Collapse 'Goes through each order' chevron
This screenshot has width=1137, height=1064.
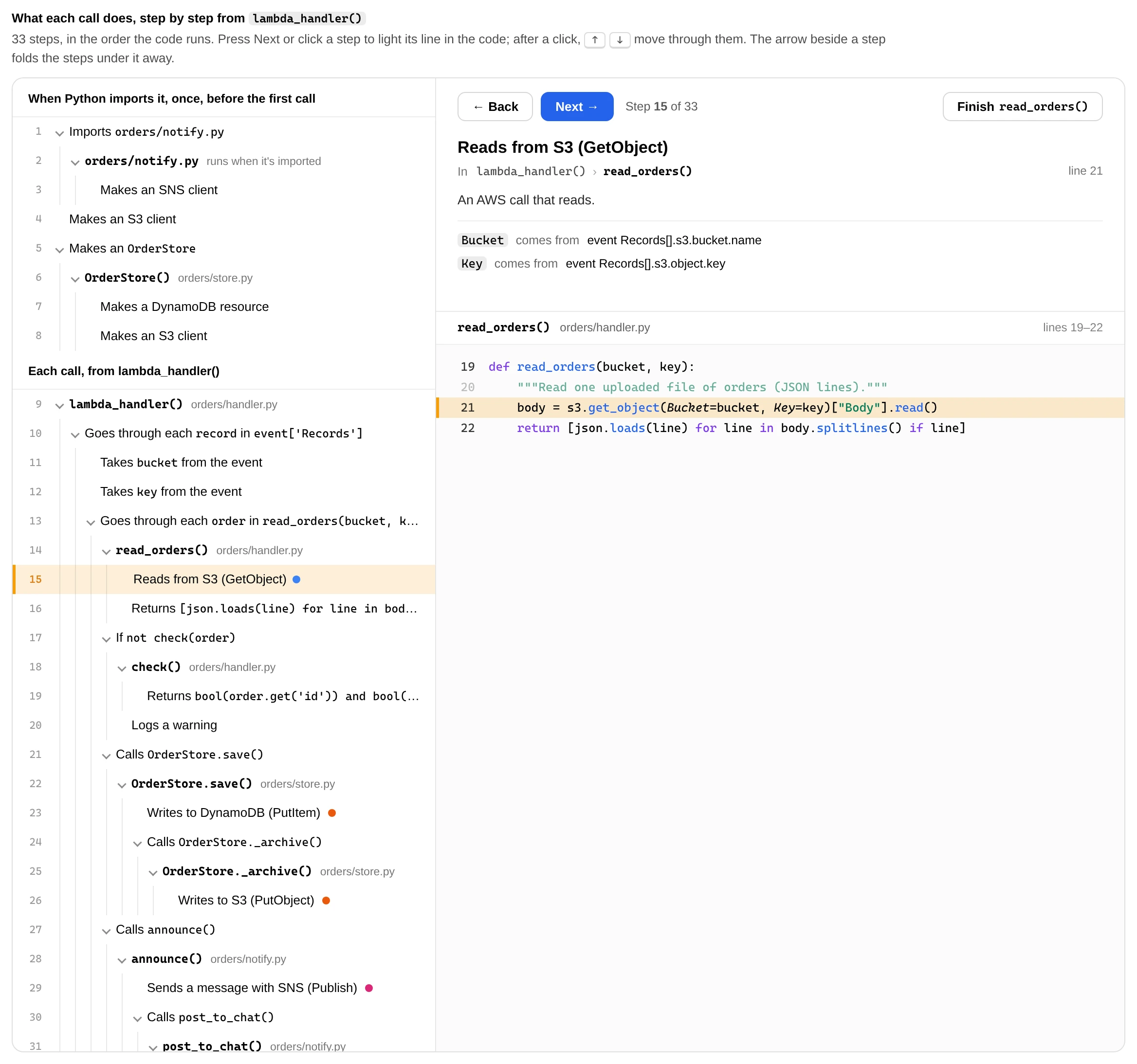pyautogui.click(x=91, y=522)
